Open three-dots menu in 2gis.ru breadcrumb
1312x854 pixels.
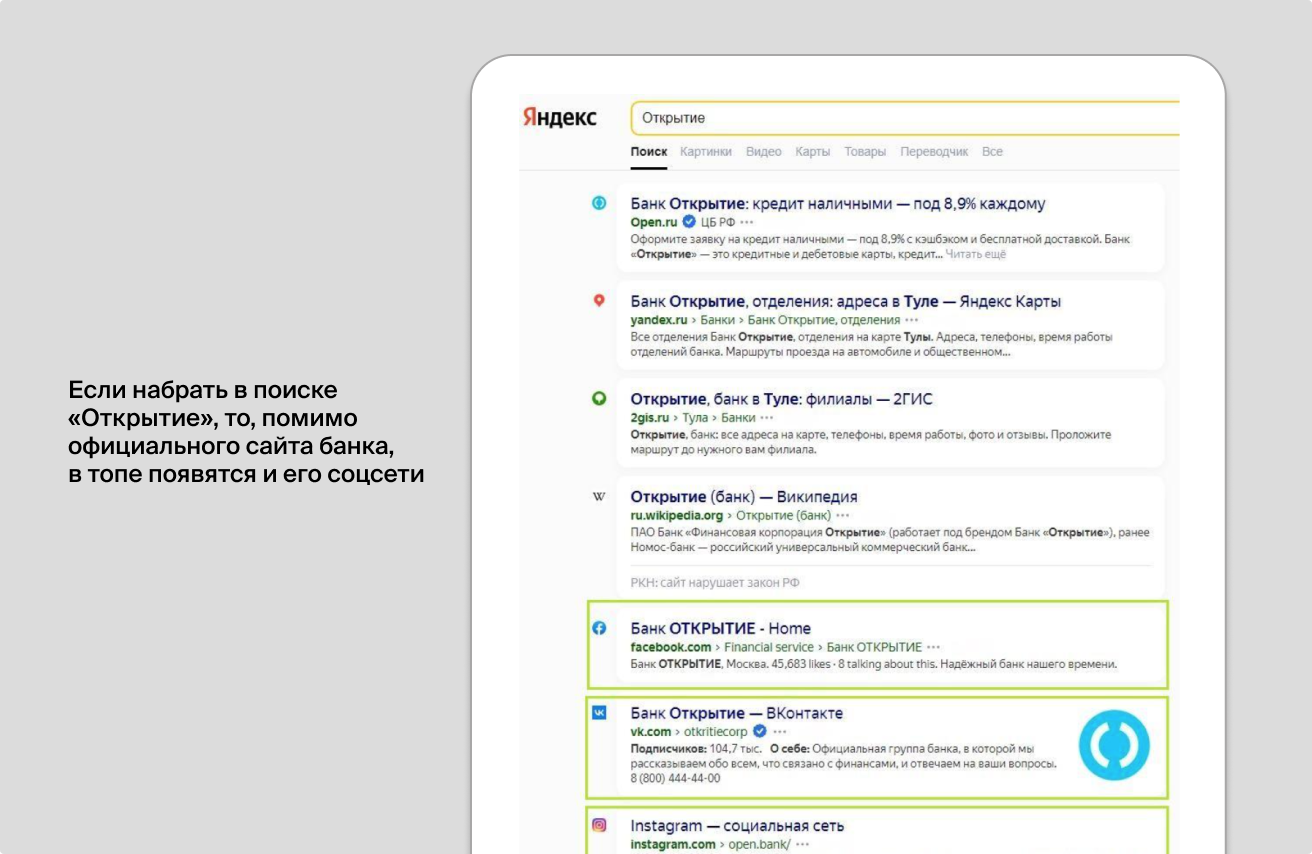pyautogui.click(x=767, y=417)
